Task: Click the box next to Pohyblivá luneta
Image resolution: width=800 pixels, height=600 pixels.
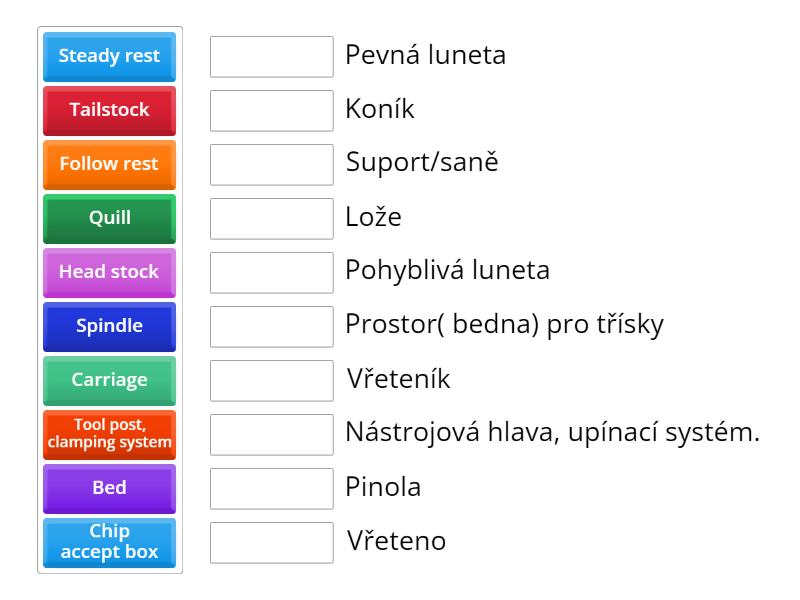Action: (272, 272)
